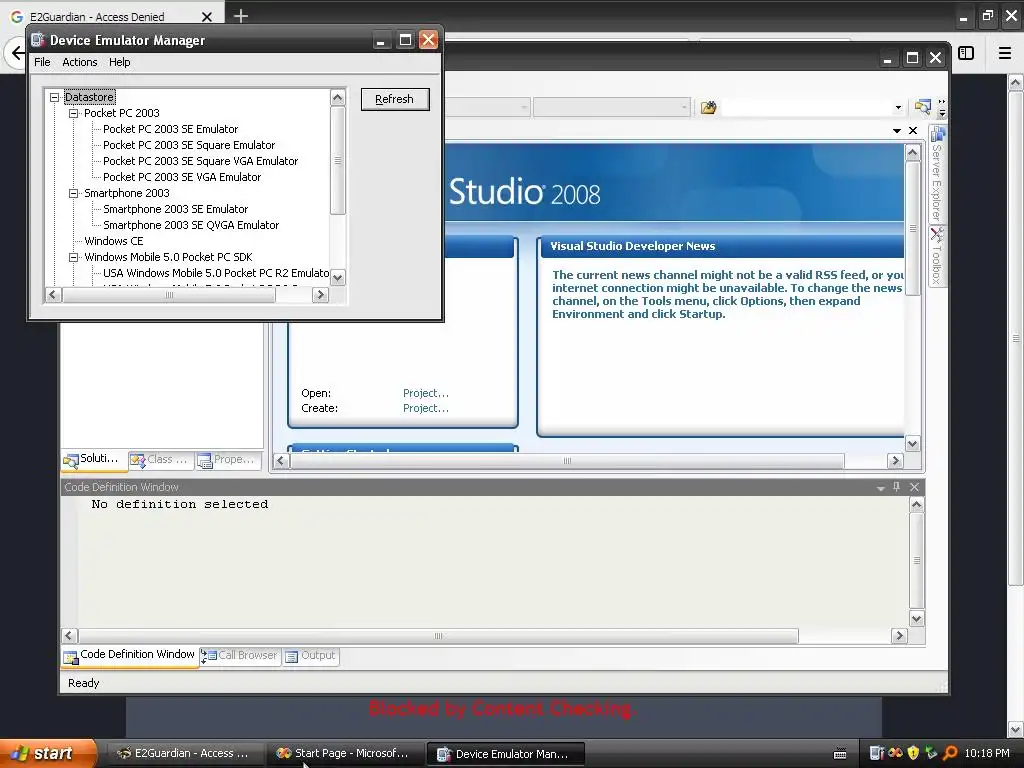Close the Start Page document tab

click(x=913, y=131)
